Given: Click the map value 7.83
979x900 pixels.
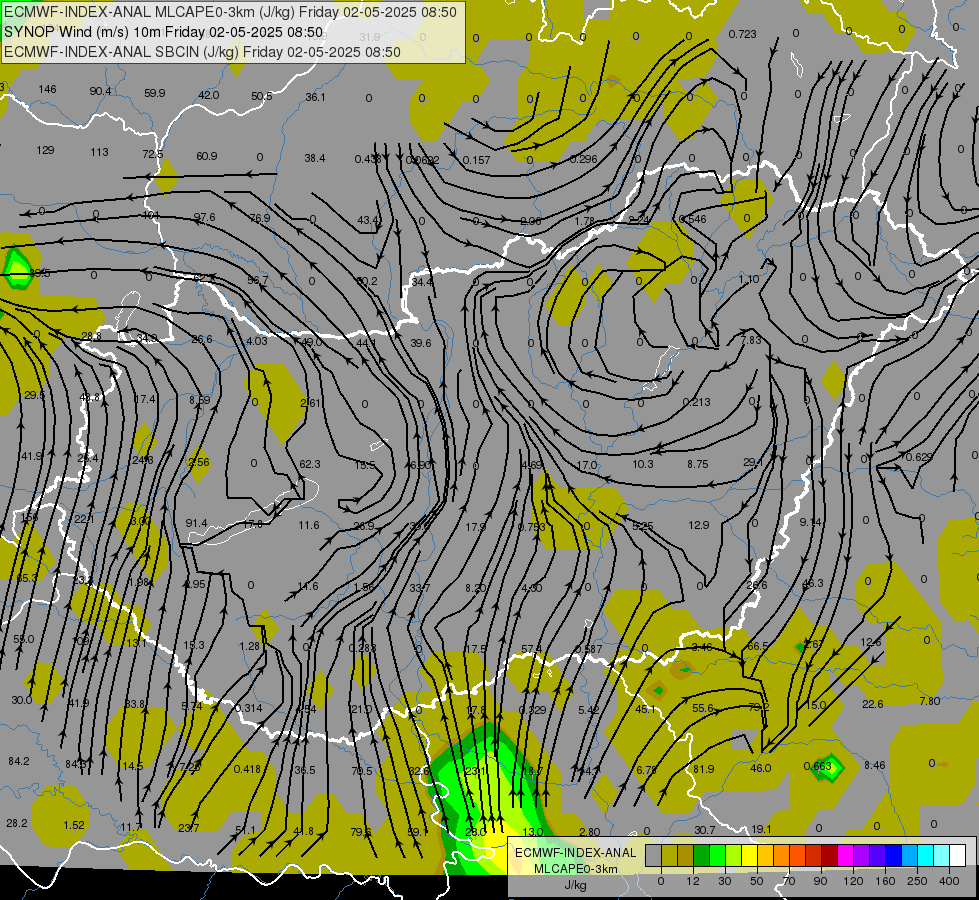Looking at the screenshot, I should 751,340.
